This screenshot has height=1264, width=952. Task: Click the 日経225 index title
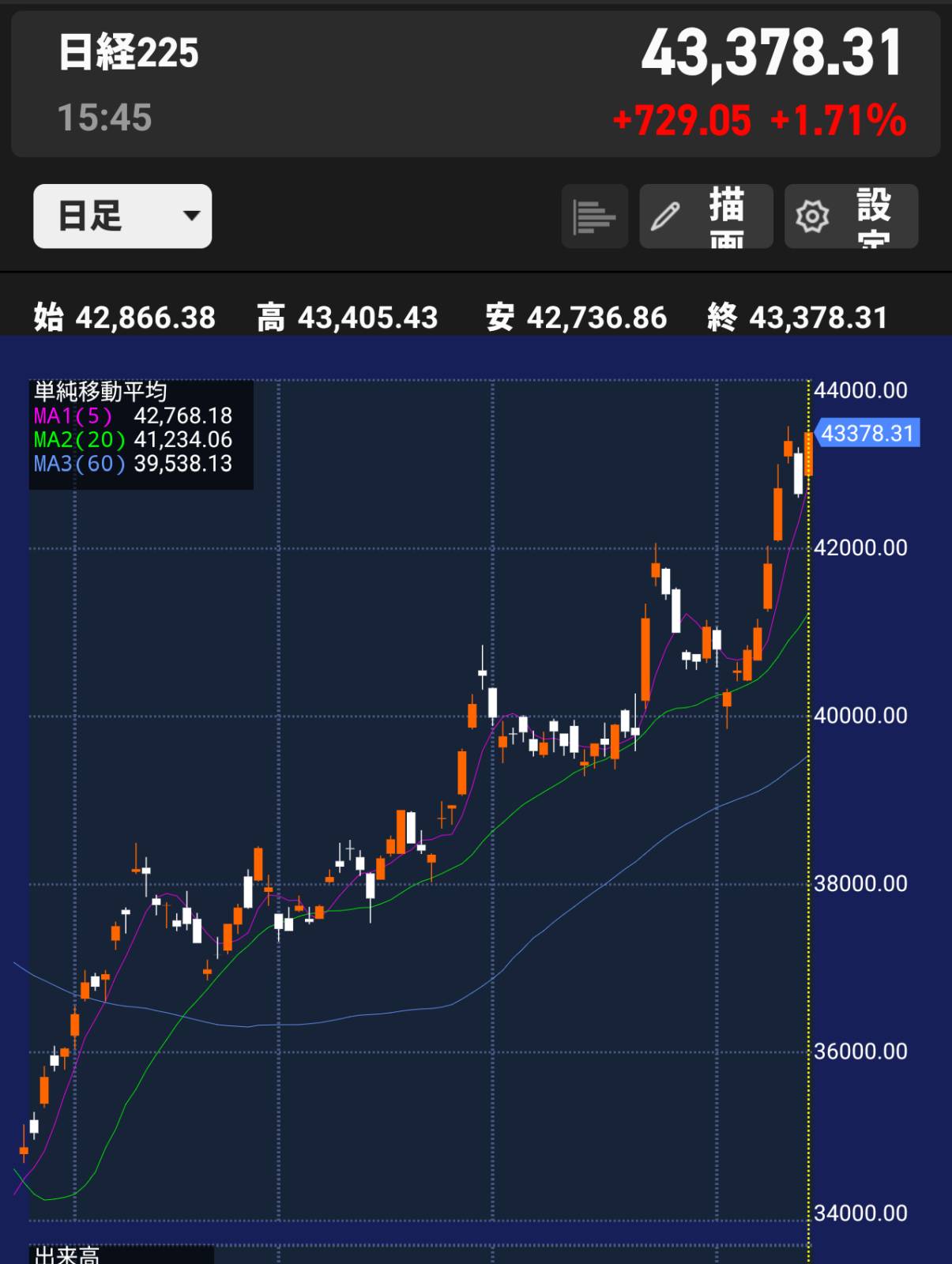(x=128, y=54)
